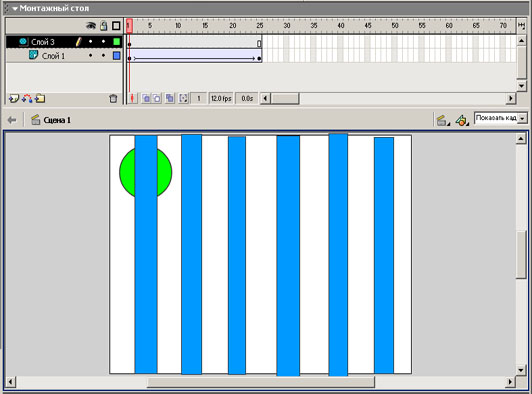Image resolution: width=532 pixels, height=394 pixels.
Task: Click the 12.0 fps frame rate field
Action: coord(221,98)
